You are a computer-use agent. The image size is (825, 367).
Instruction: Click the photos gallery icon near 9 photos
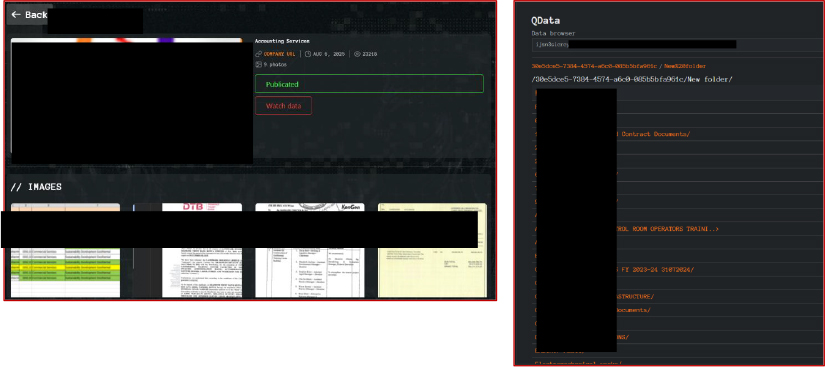click(258, 64)
